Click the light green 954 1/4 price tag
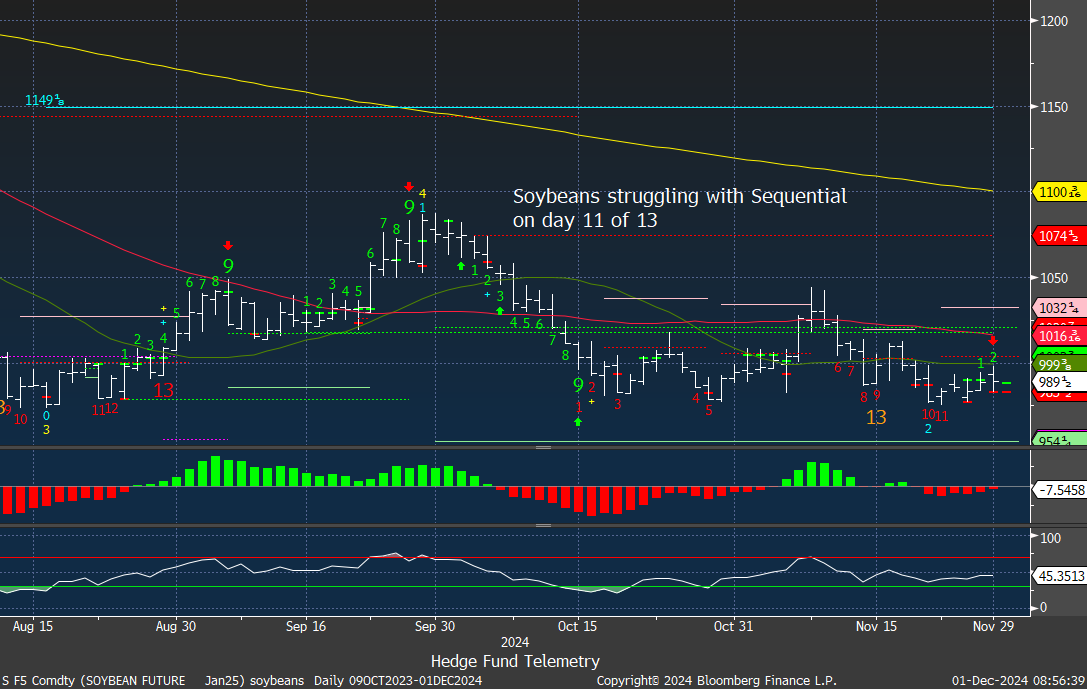 click(x=1059, y=439)
